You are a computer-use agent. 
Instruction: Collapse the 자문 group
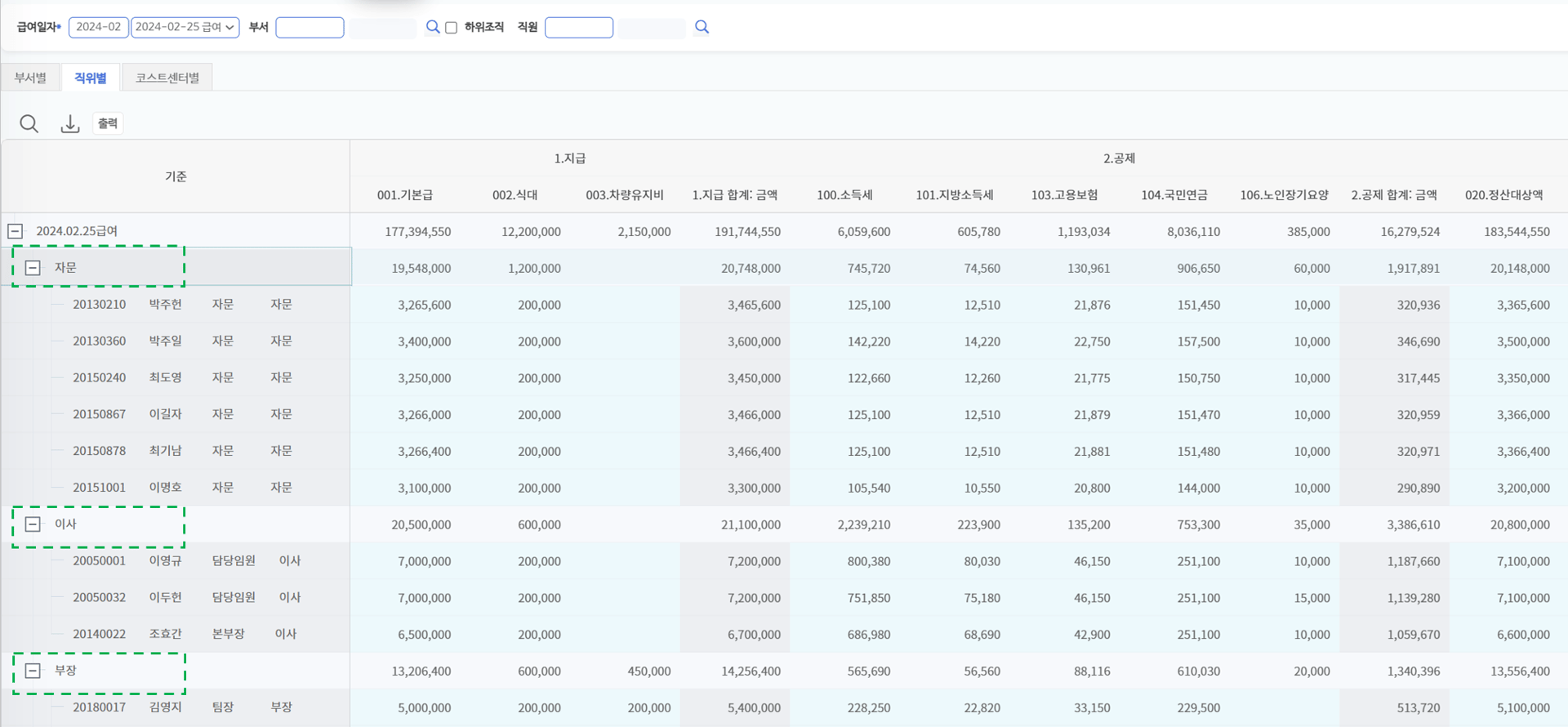pyautogui.click(x=33, y=268)
